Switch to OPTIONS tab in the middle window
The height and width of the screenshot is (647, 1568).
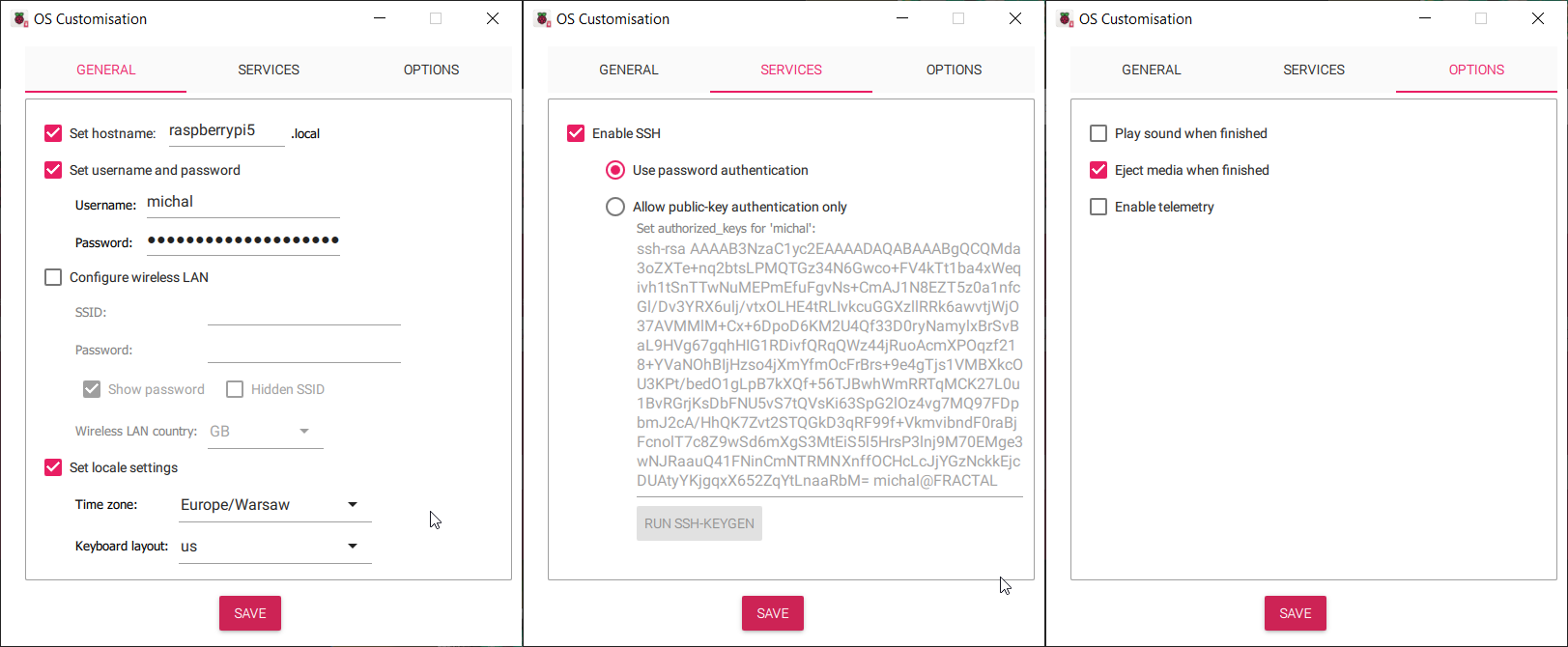click(x=954, y=70)
